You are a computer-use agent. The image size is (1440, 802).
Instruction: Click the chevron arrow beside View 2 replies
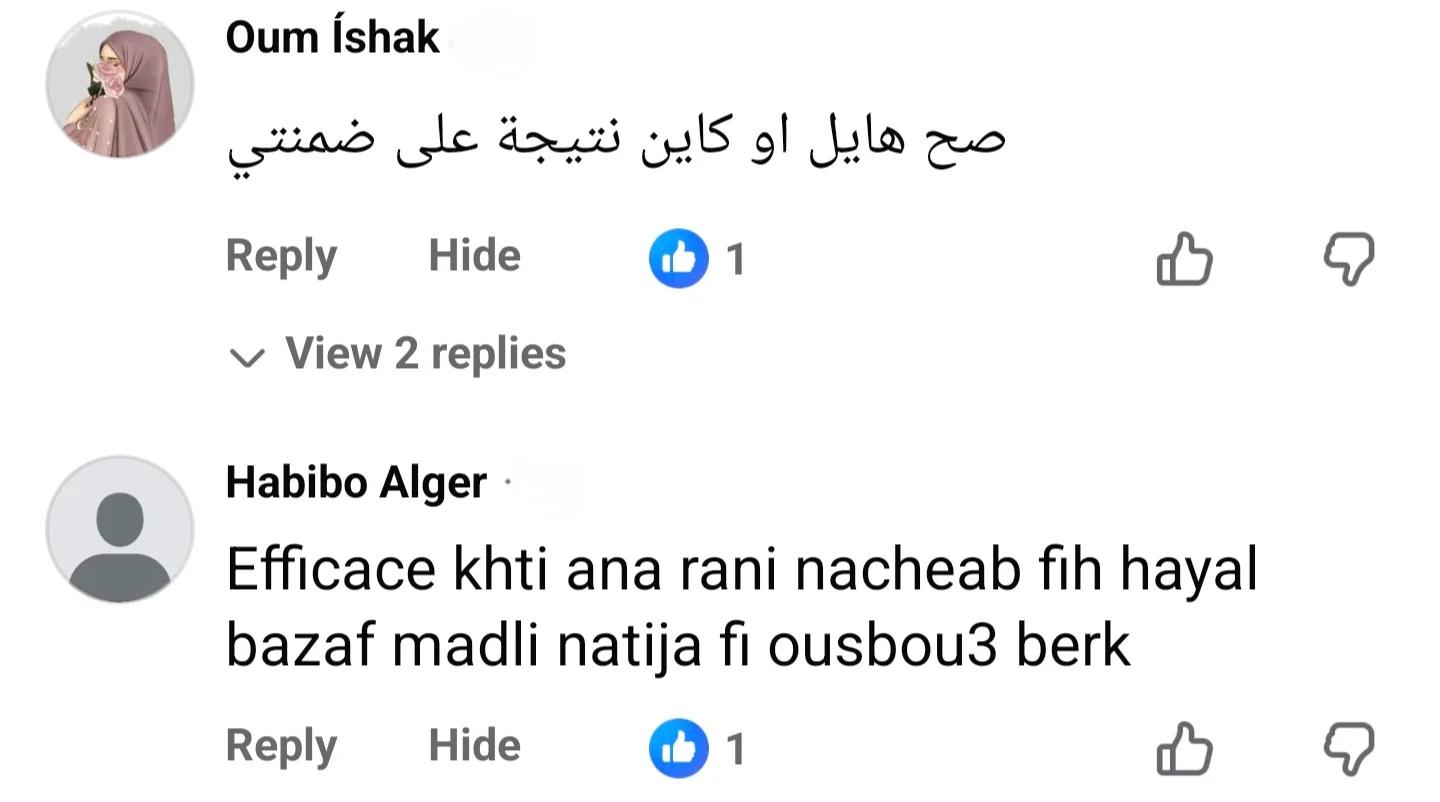[247, 357]
